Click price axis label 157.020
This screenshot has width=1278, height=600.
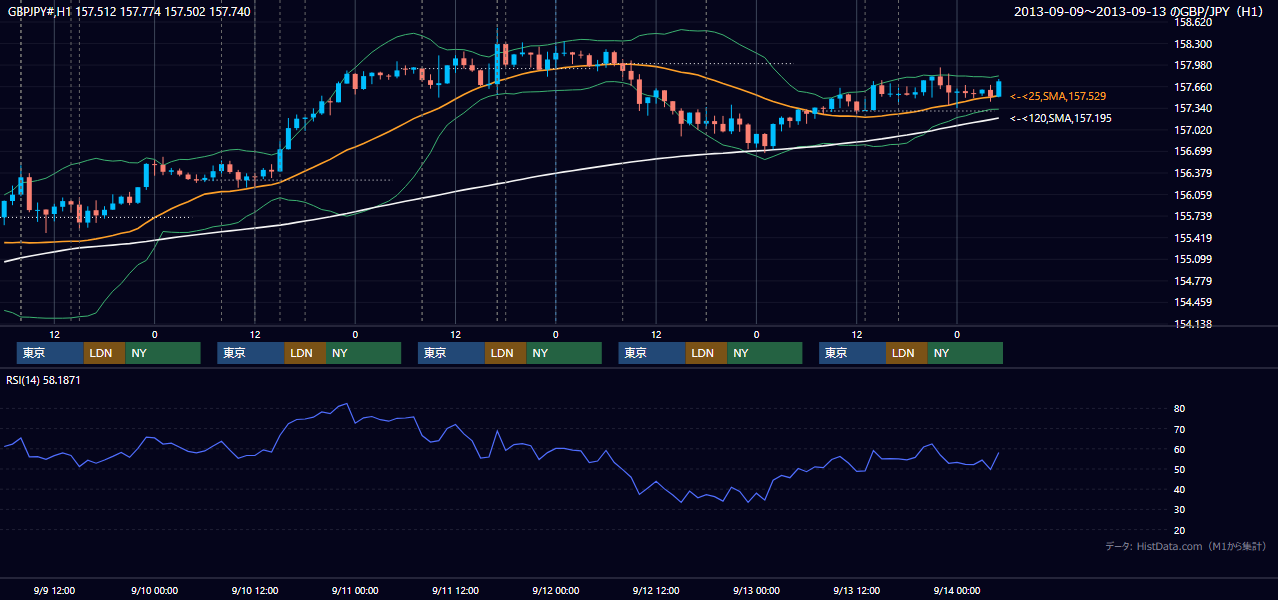(1193, 130)
